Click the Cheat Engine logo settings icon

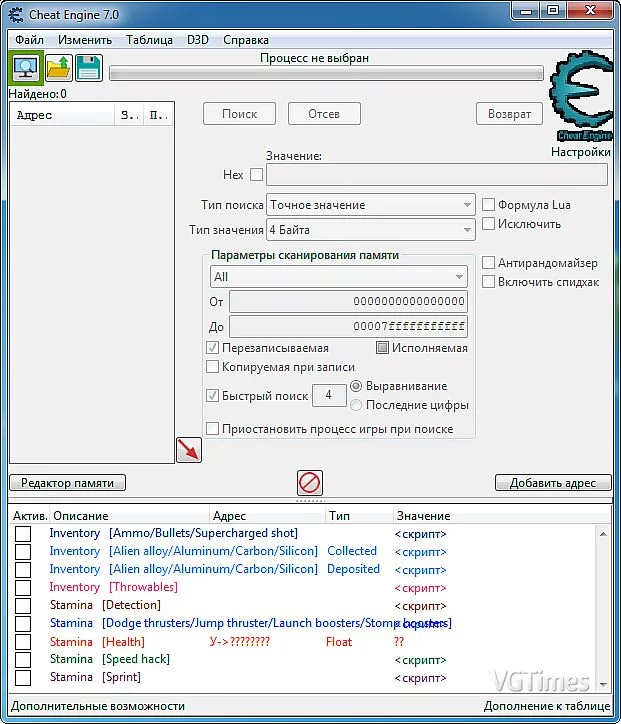click(581, 97)
